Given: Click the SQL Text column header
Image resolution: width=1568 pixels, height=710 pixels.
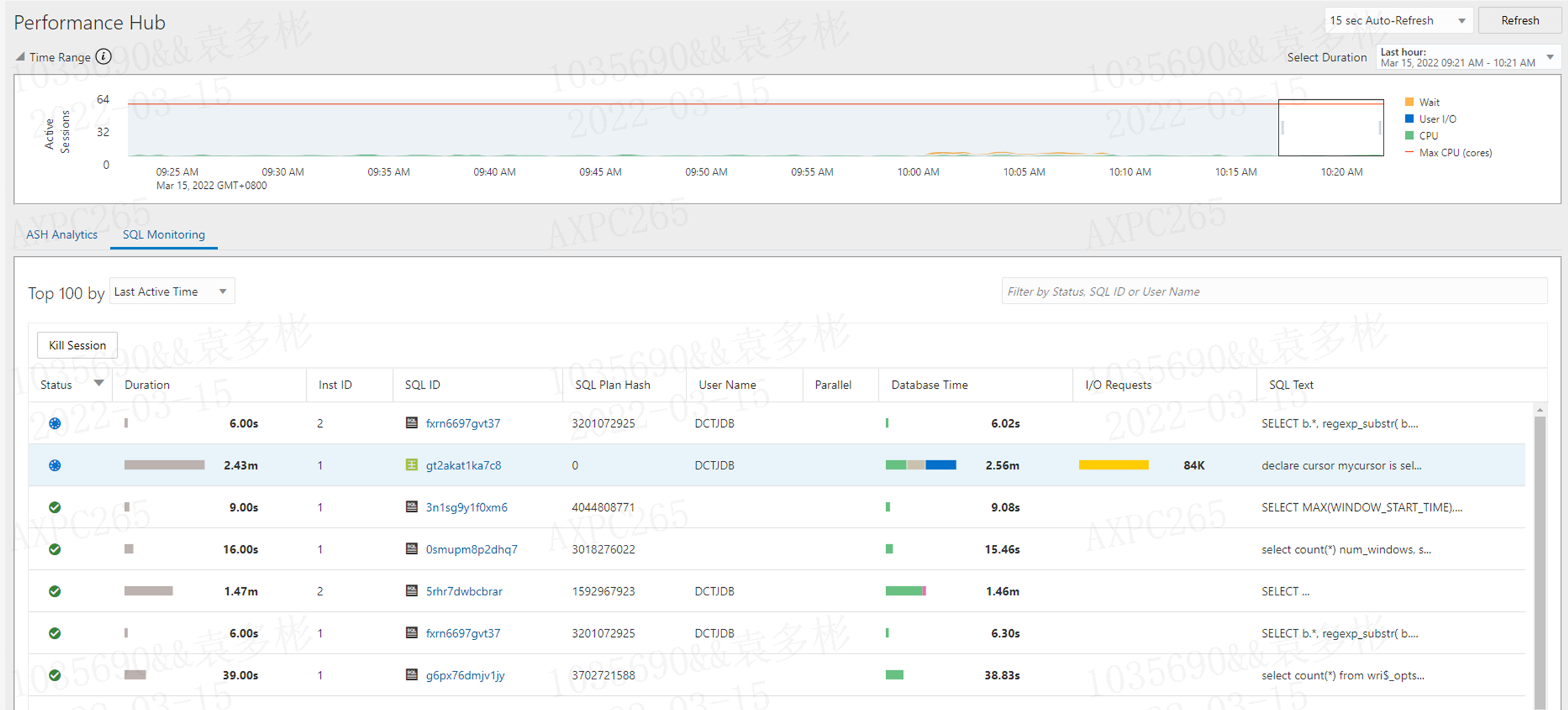Looking at the screenshot, I should point(1291,385).
